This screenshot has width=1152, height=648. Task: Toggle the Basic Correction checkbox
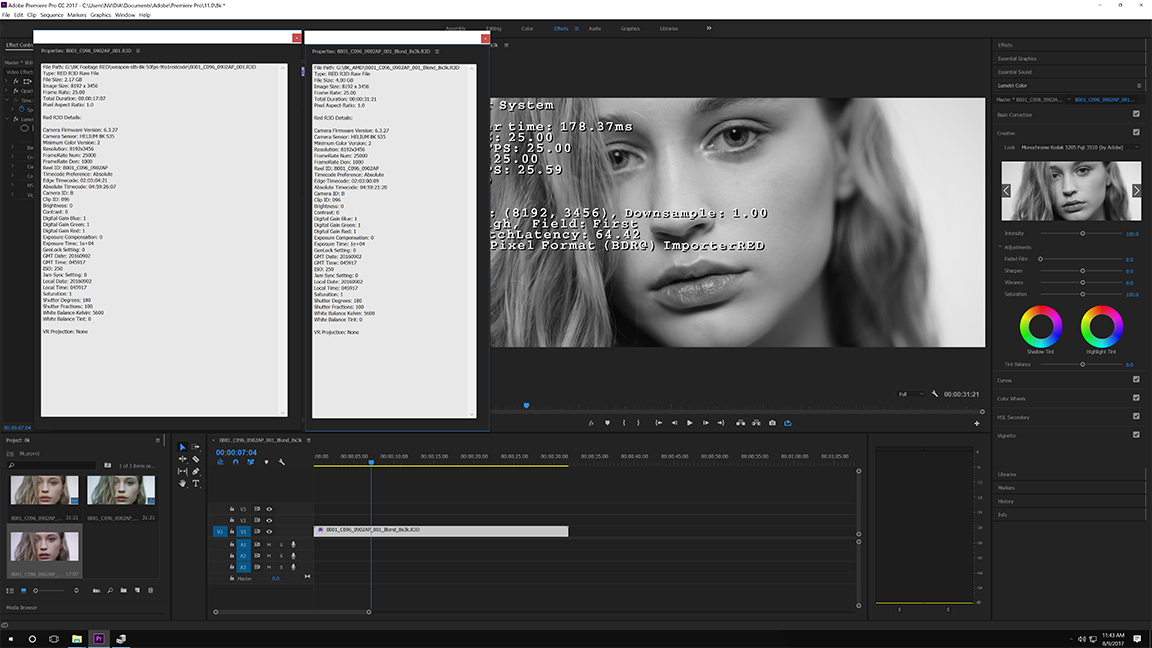coord(1136,115)
